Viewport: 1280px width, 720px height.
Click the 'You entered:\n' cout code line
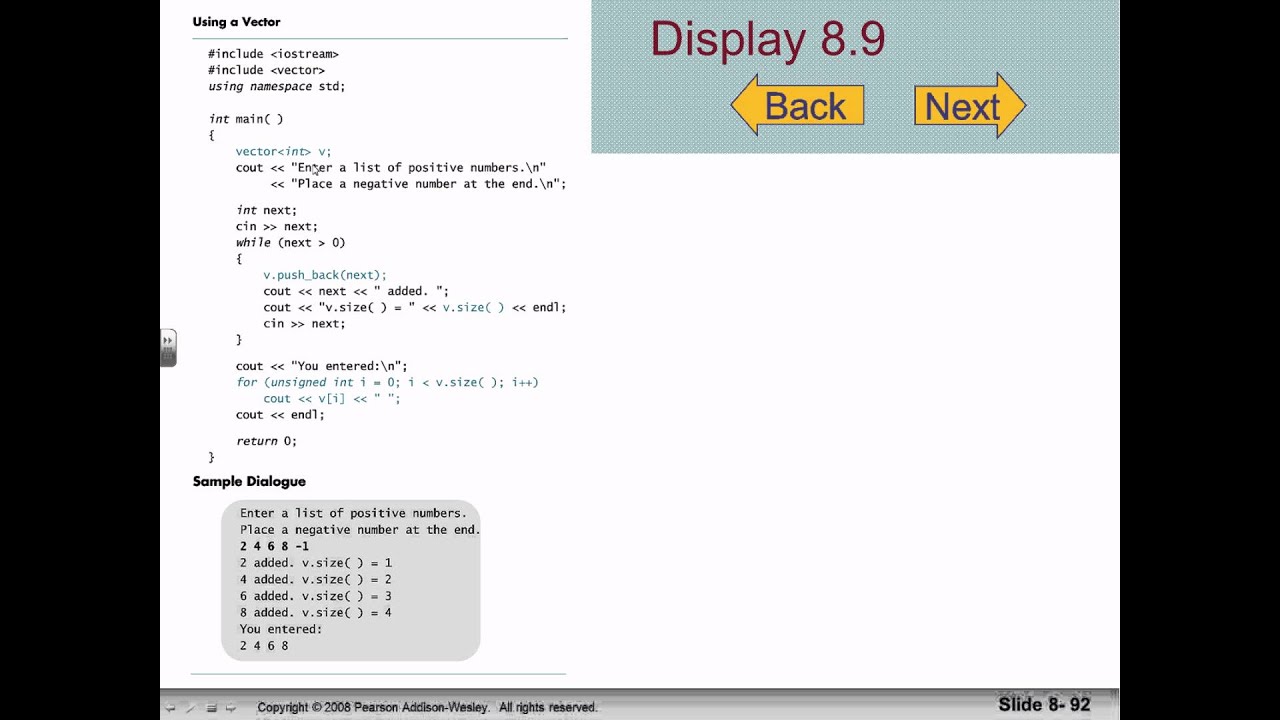point(321,366)
